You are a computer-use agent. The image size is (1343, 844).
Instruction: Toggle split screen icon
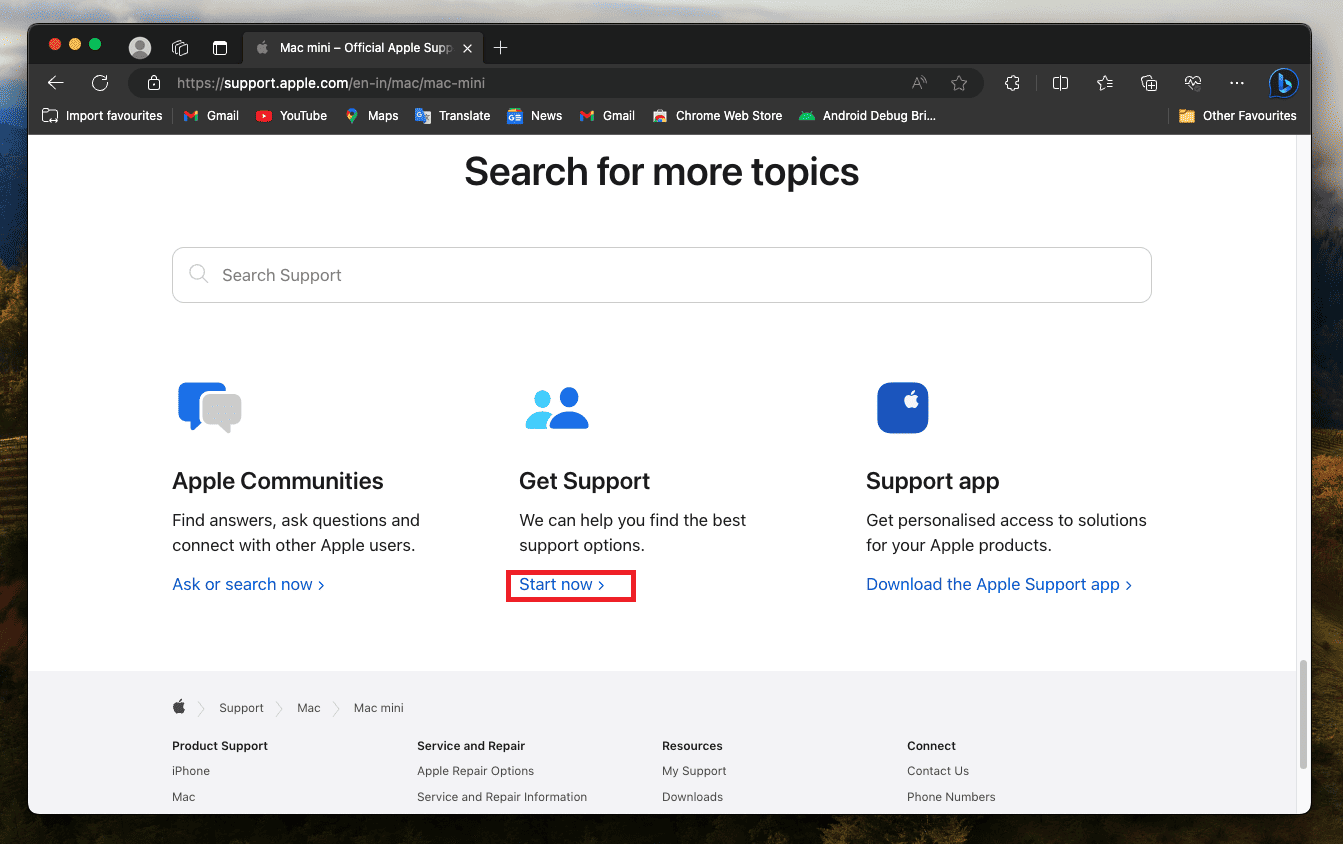point(1061,83)
